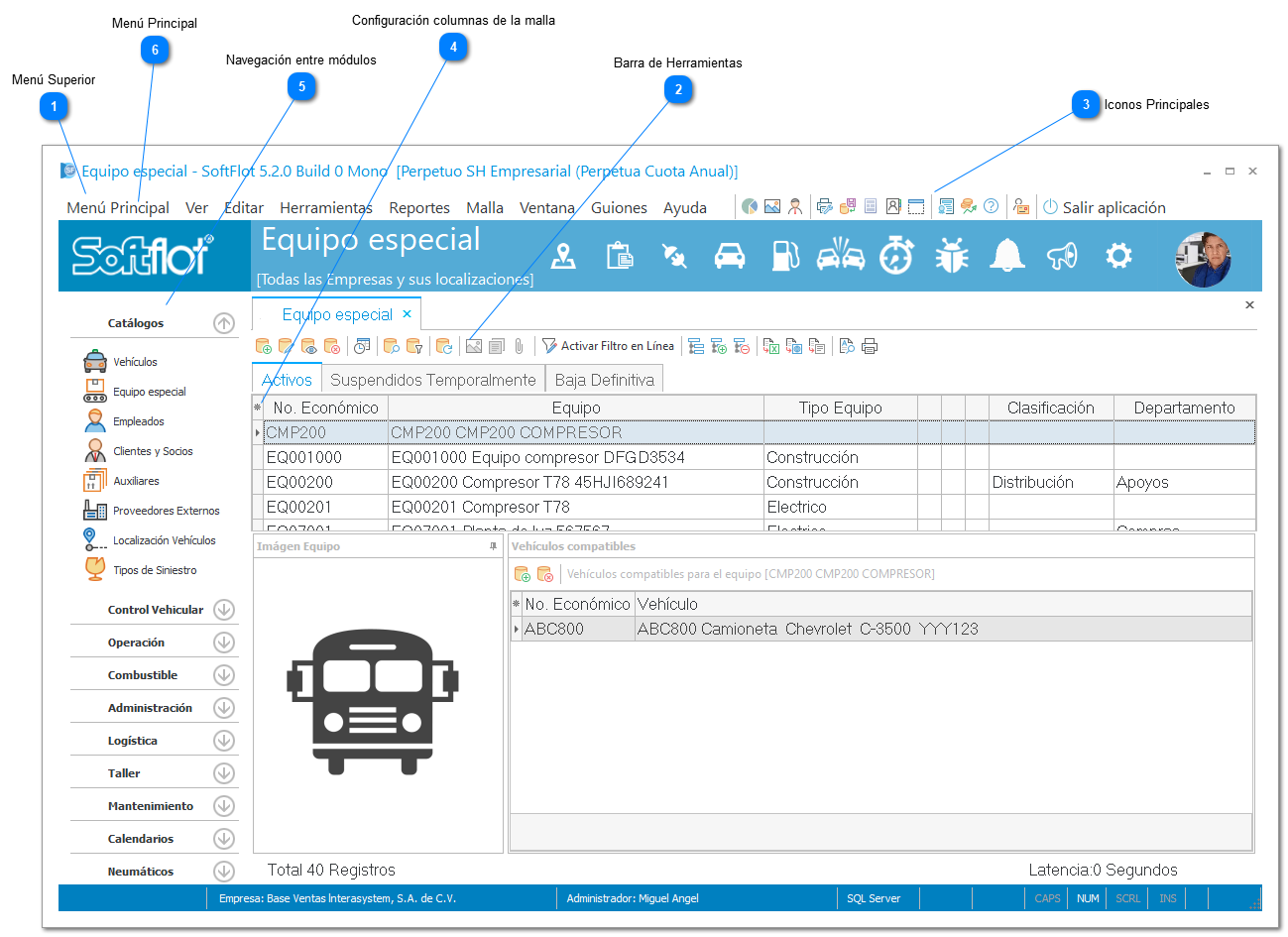The width and height of the screenshot is (1288, 937).
Task: Click the delete record database icon
Action: [x=331, y=346]
